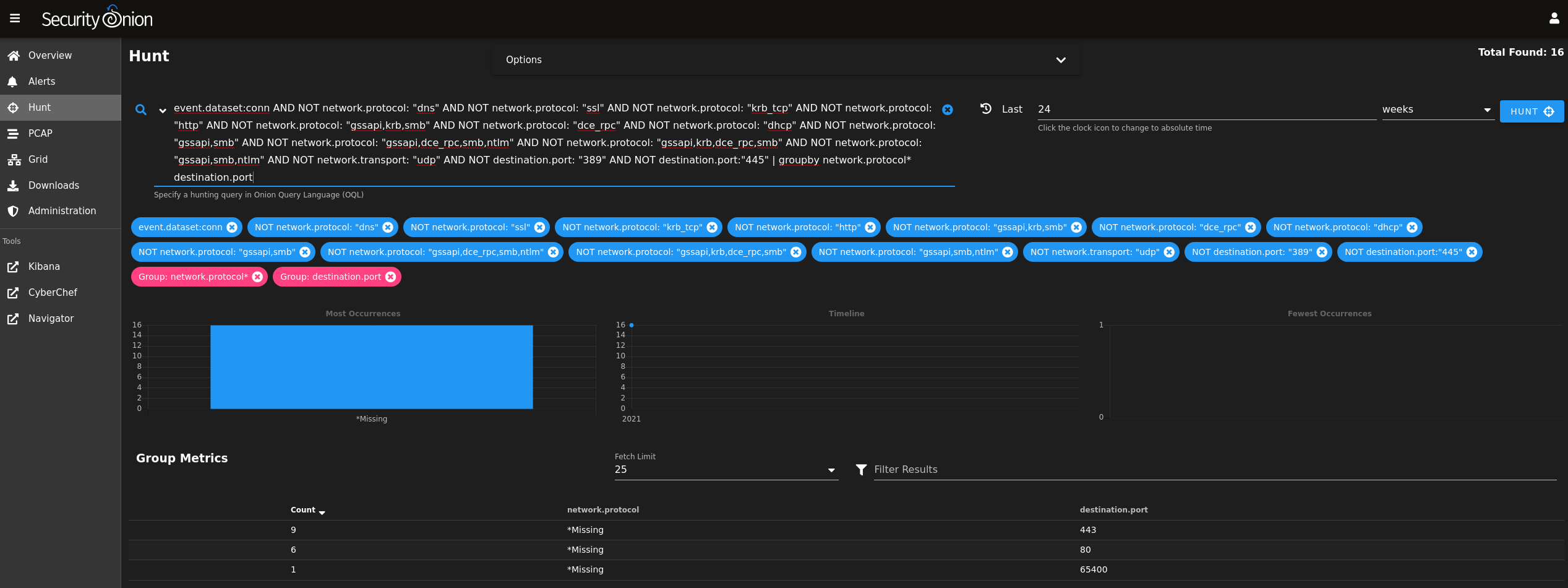Open Administration in sidebar
The width and height of the screenshot is (1568, 588).
pos(60,210)
